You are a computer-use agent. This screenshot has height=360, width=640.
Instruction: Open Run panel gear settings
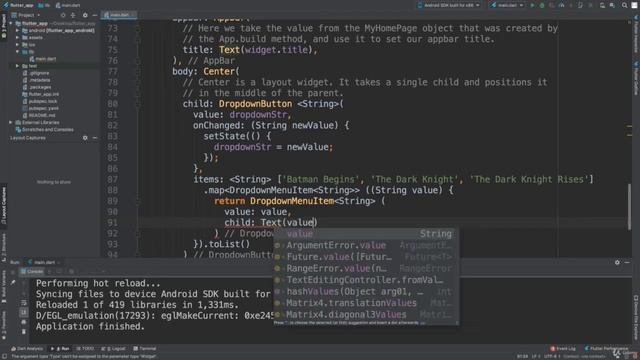click(617, 262)
